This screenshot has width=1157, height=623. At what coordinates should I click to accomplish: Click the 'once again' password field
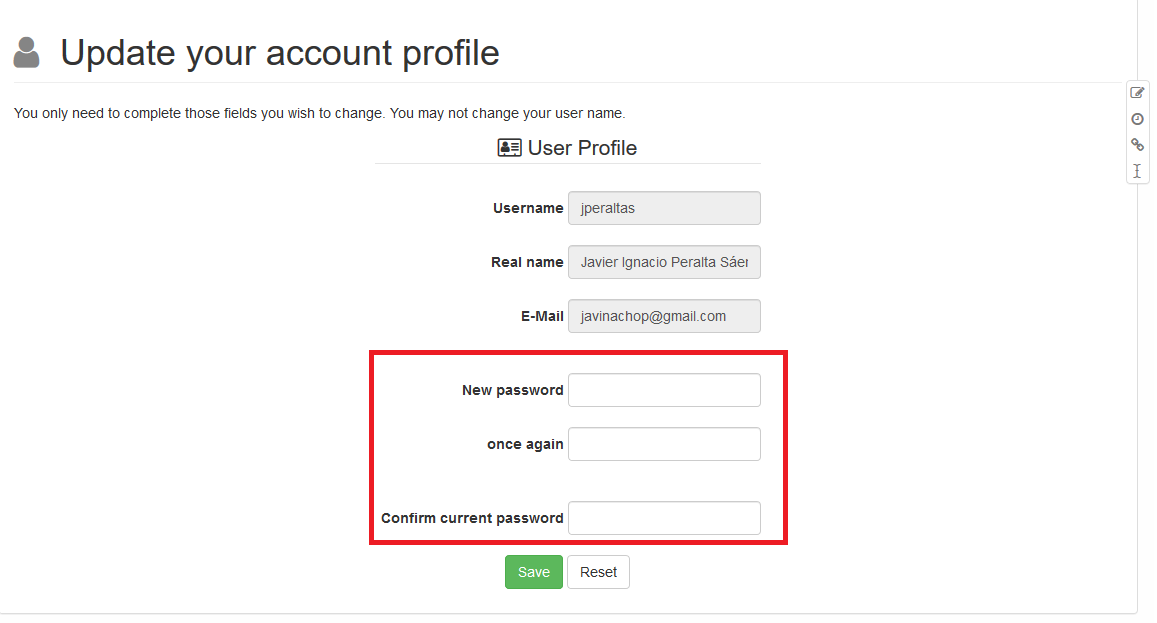tap(664, 444)
